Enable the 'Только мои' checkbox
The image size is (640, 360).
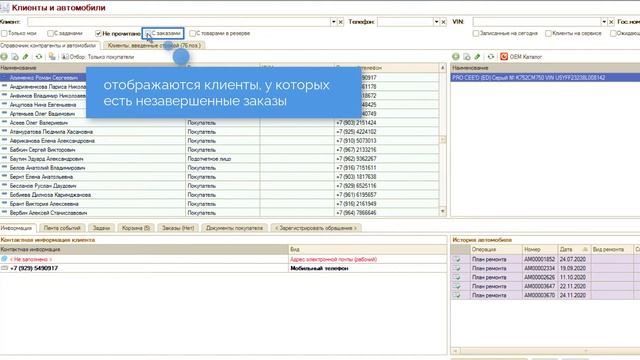tap(4, 33)
